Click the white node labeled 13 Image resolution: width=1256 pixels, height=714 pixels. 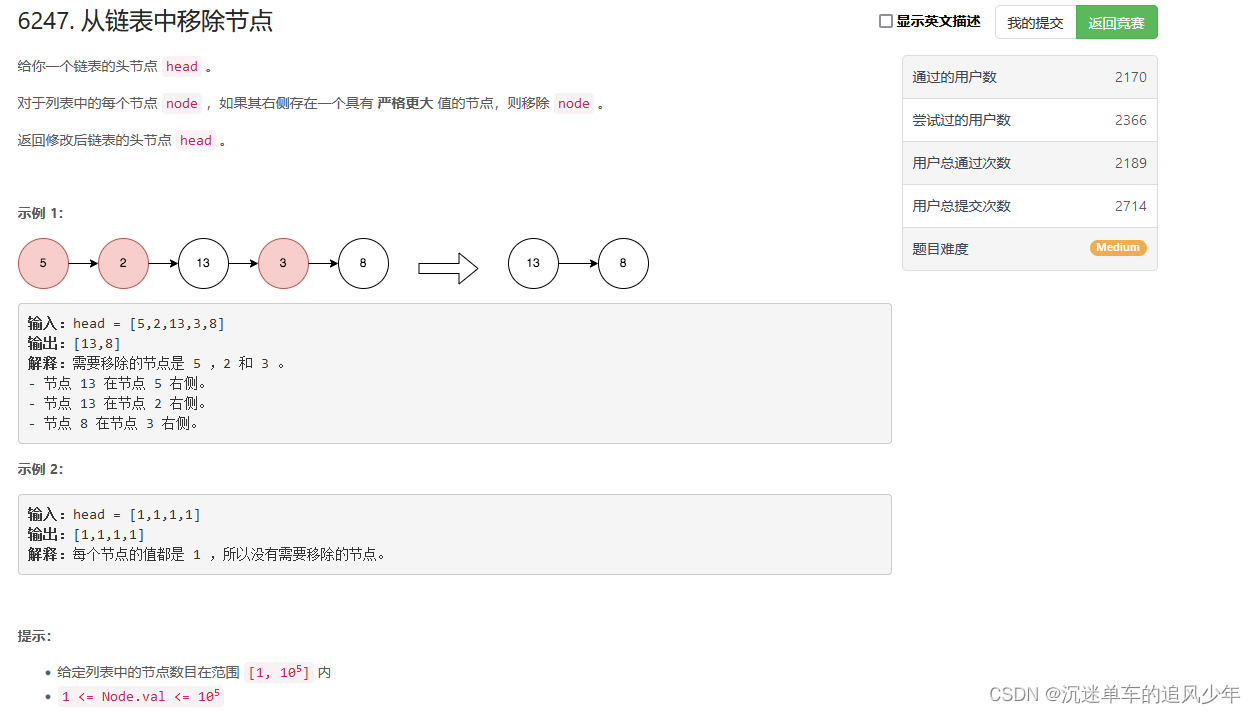tap(203, 263)
